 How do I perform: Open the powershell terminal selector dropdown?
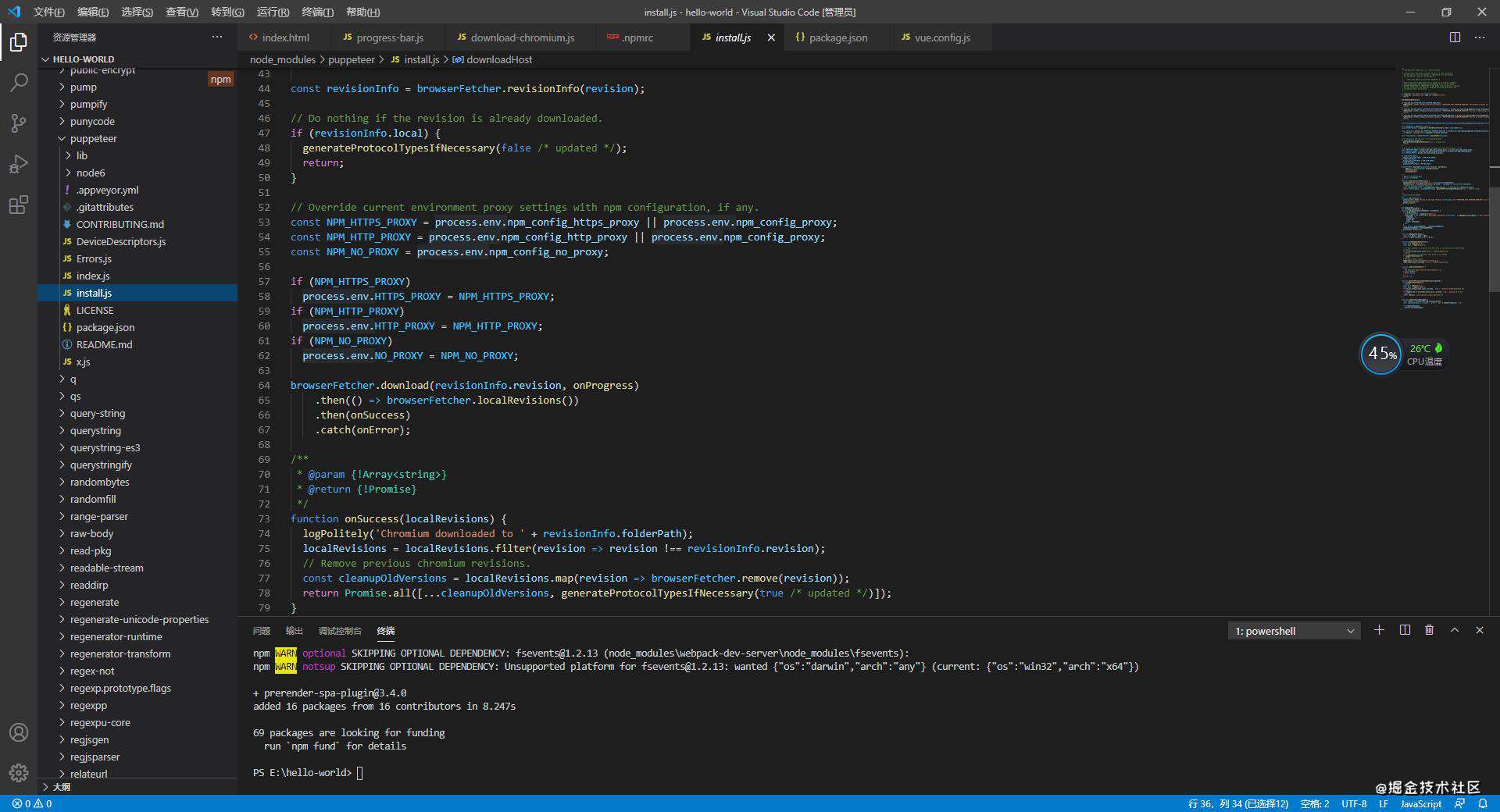pyautogui.click(x=1294, y=631)
